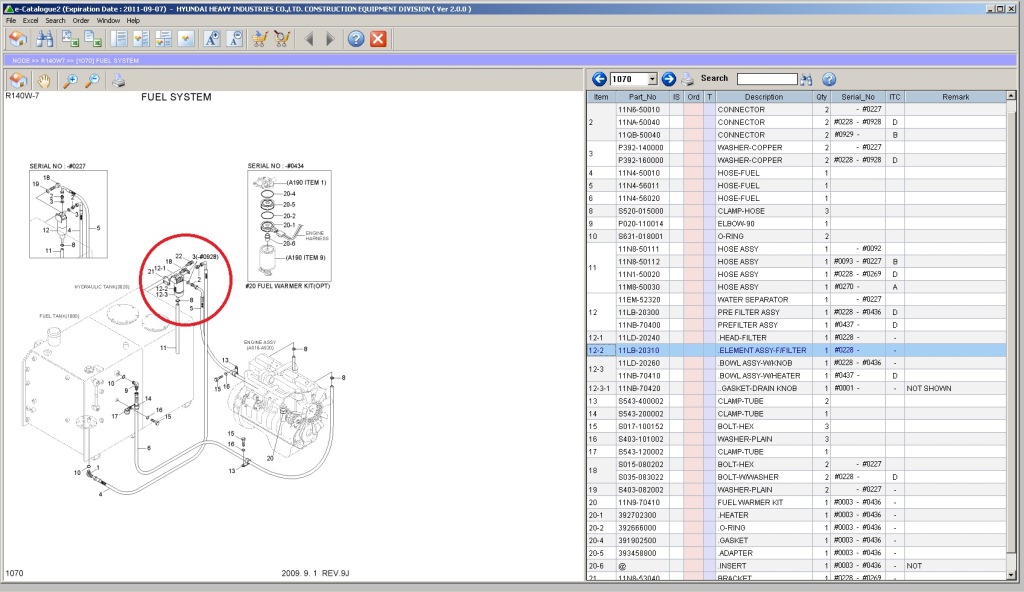Select the hand pan tool
The height and width of the screenshot is (592, 1024).
44,80
